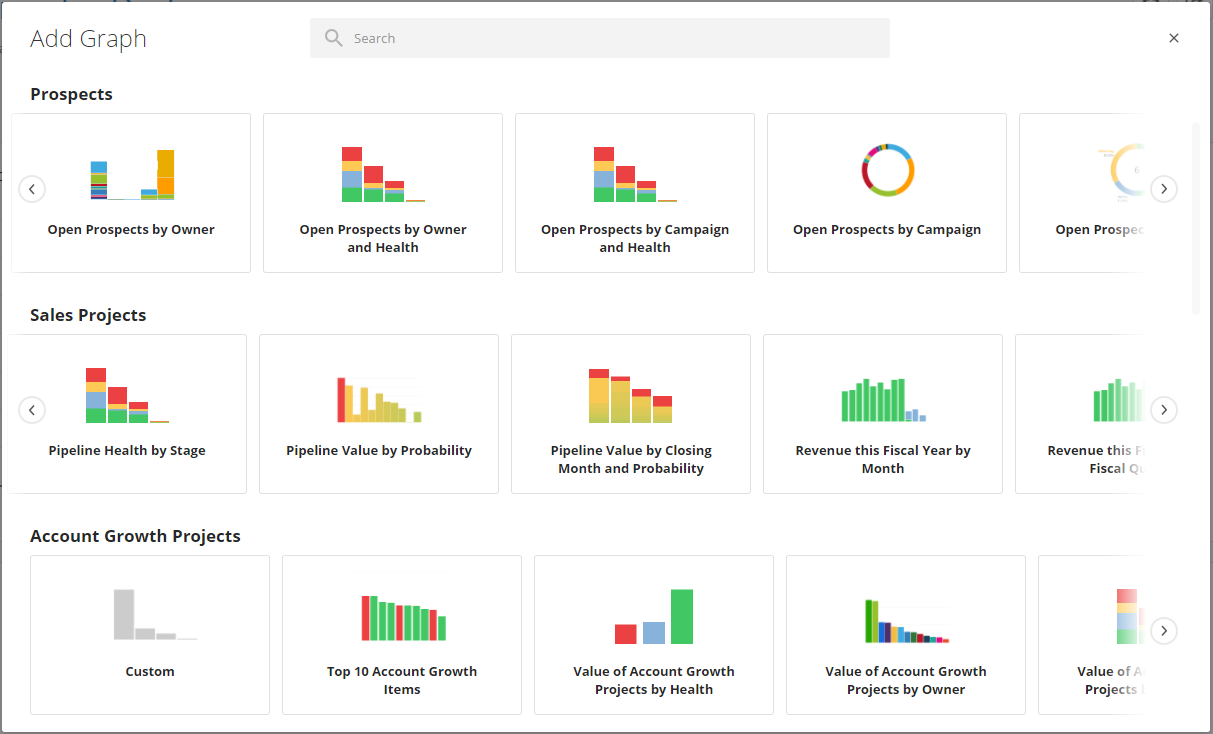Show more Account Growth Projects graphs
Image resolution: width=1213 pixels, height=734 pixels.
[x=1163, y=631]
